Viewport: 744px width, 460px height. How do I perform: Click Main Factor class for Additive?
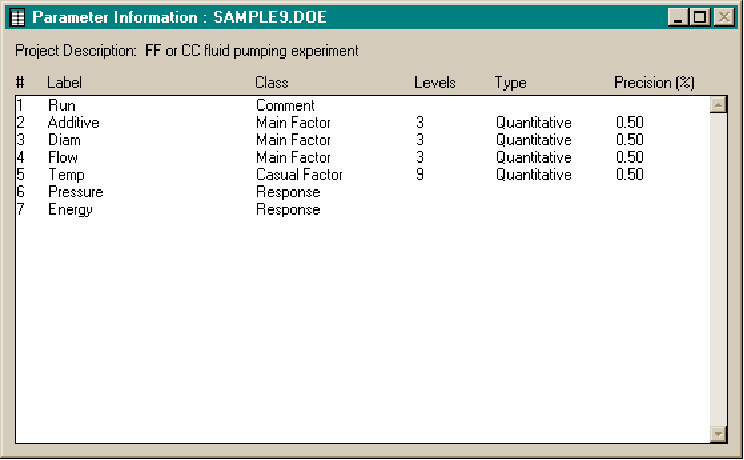click(293, 123)
